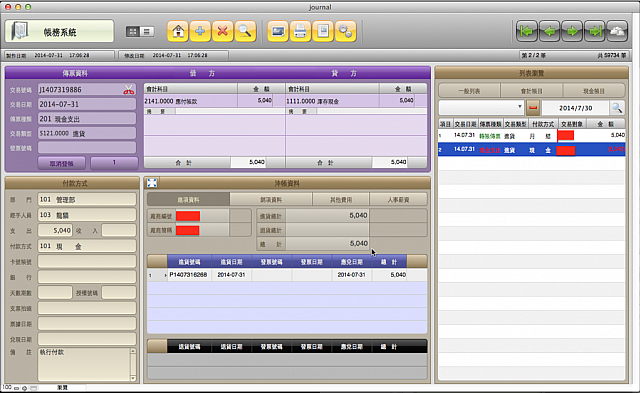
Task: Go to previous record green arrow
Action: [x=550, y=31]
